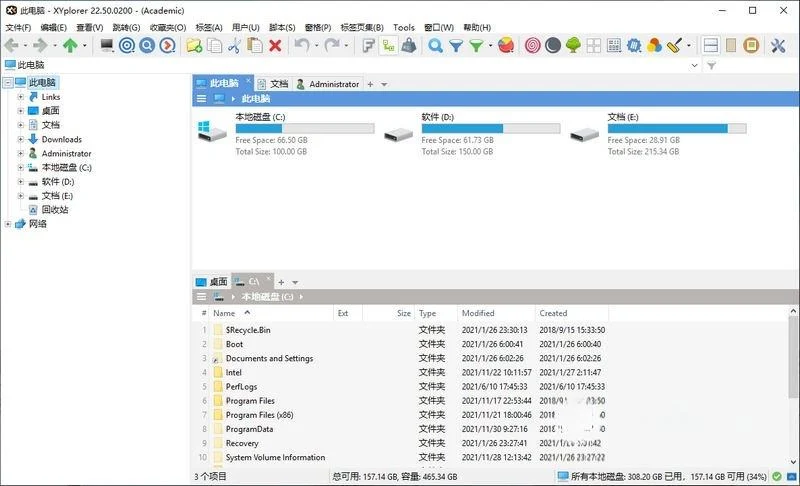800x486 pixels.
Task: Click the red X Delete toolbar icon
Action: click(273, 45)
